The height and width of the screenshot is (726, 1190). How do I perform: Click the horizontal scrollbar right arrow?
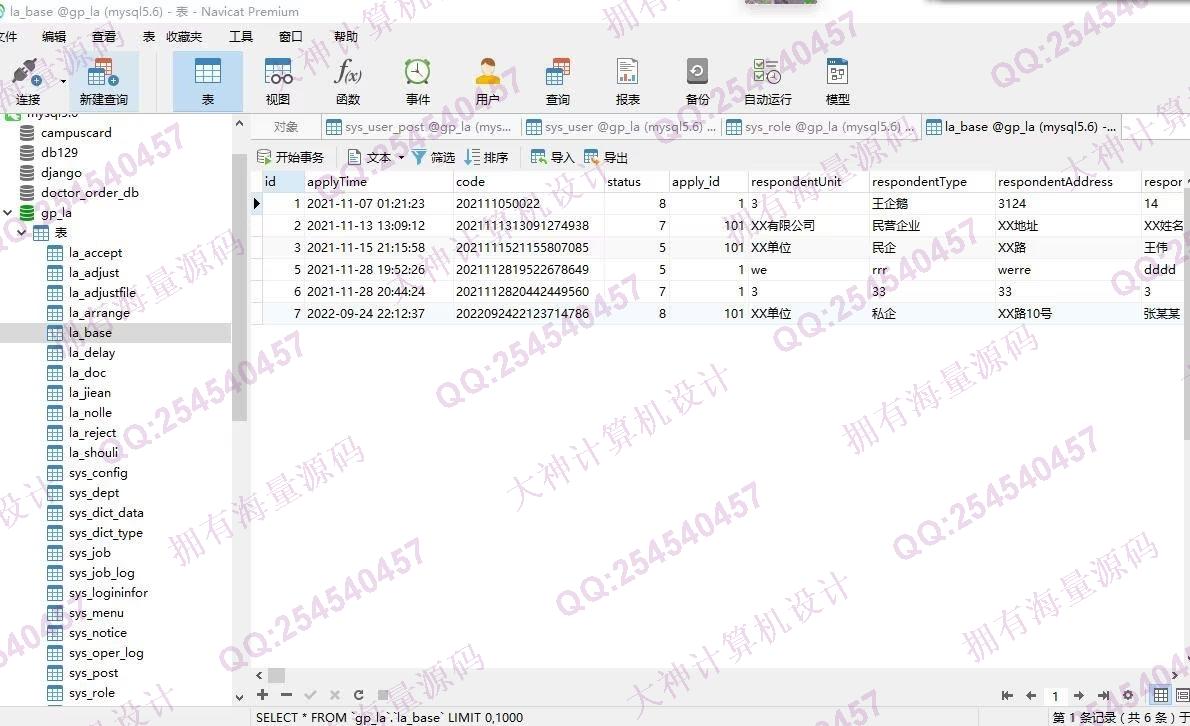1175,674
